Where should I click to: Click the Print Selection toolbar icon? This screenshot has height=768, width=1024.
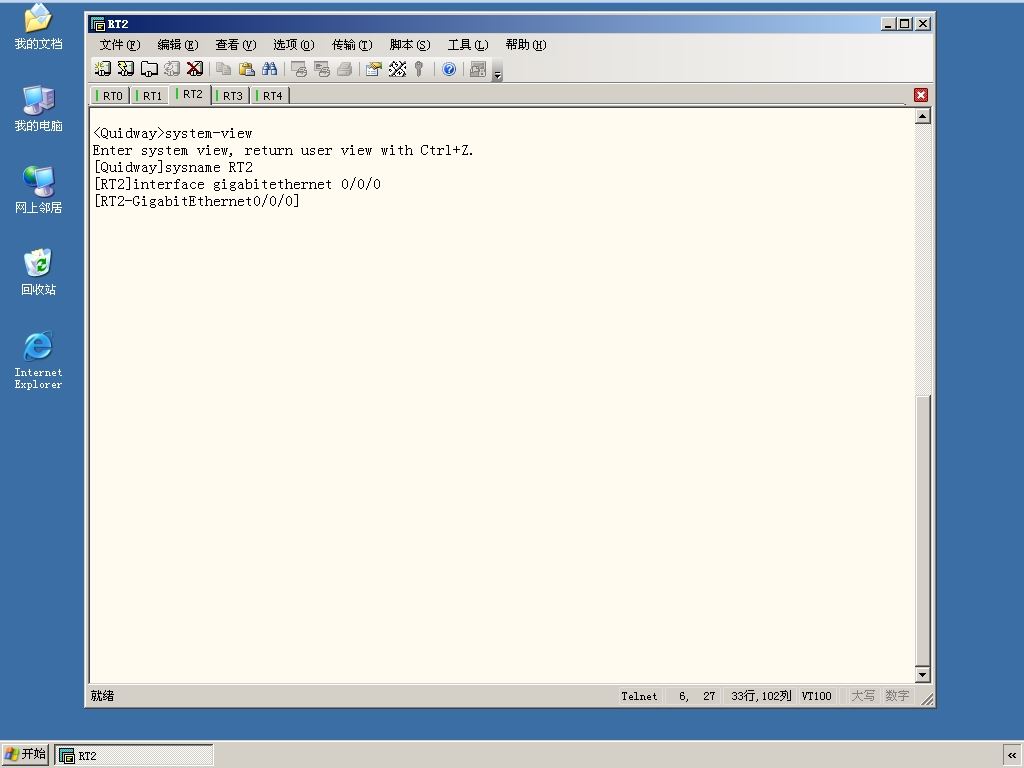[321, 69]
